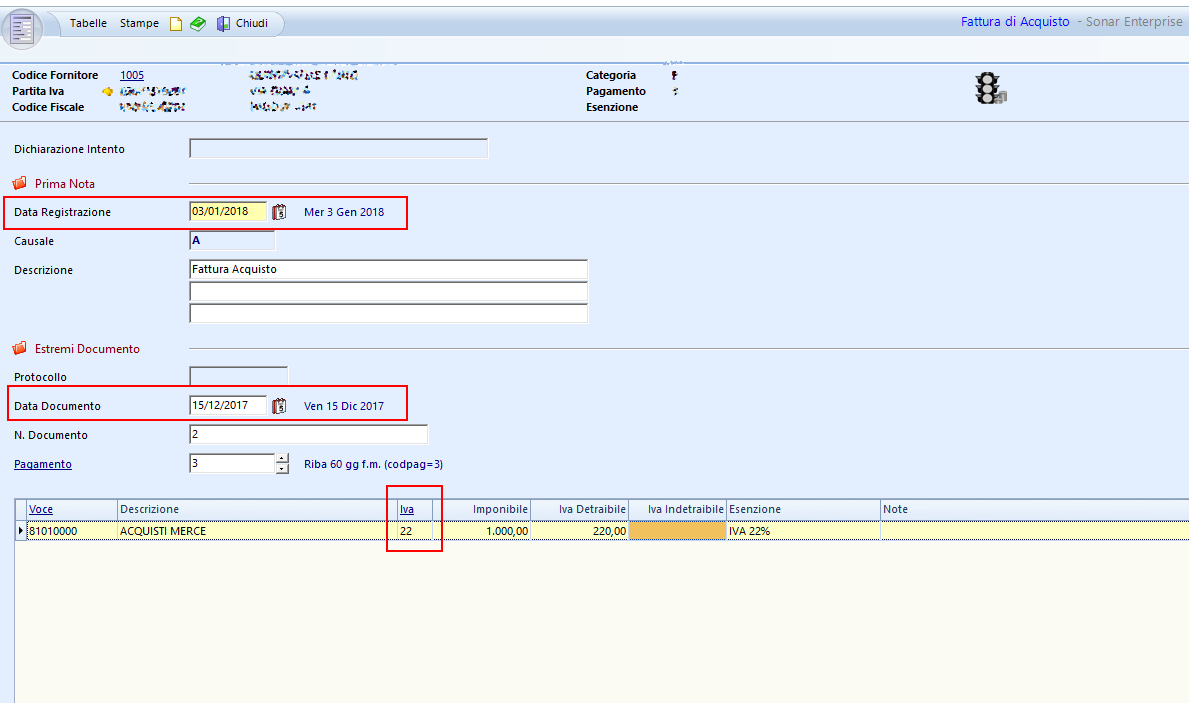Open calendar picker for Data Registrazione
1189x703 pixels.
(x=279, y=212)
